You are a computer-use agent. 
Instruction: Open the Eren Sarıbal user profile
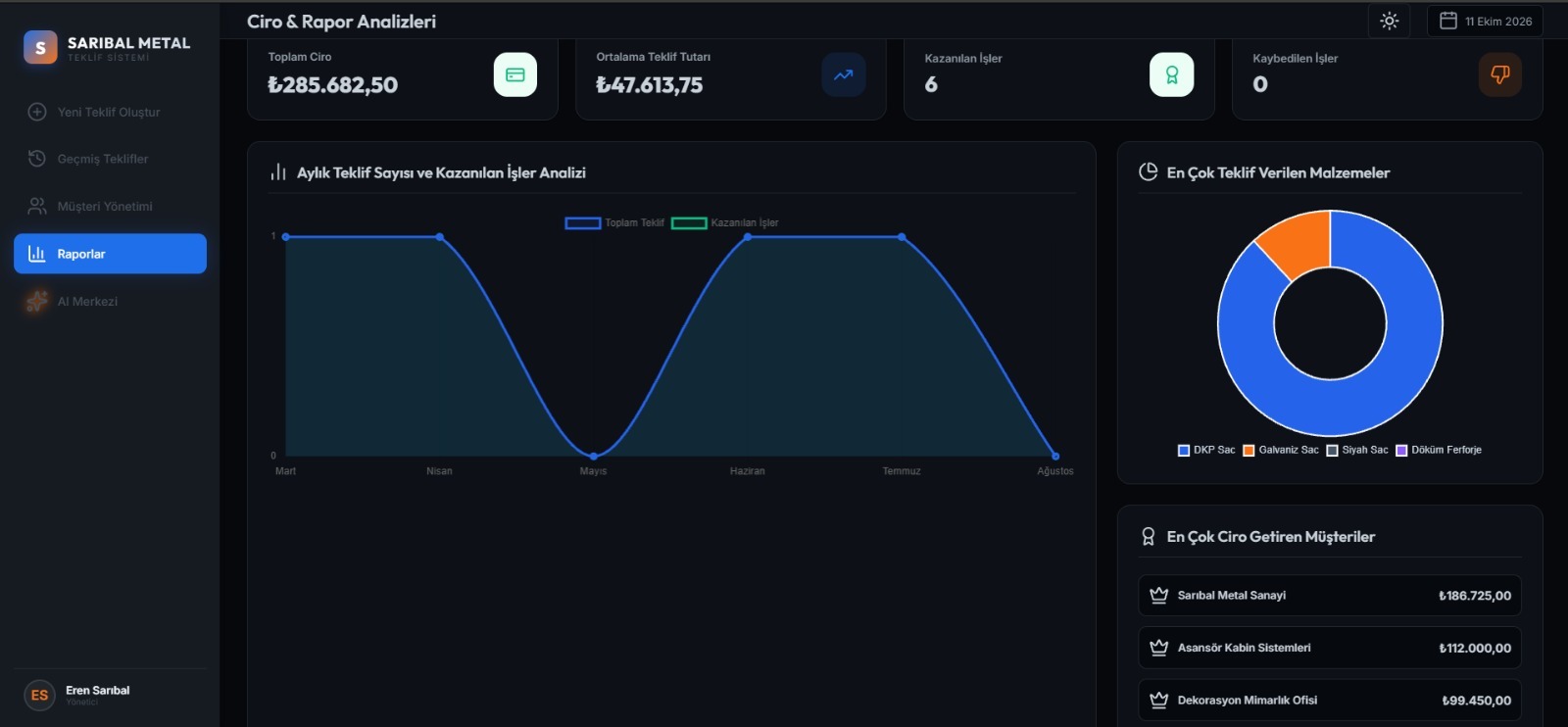(x=110, y=695)
